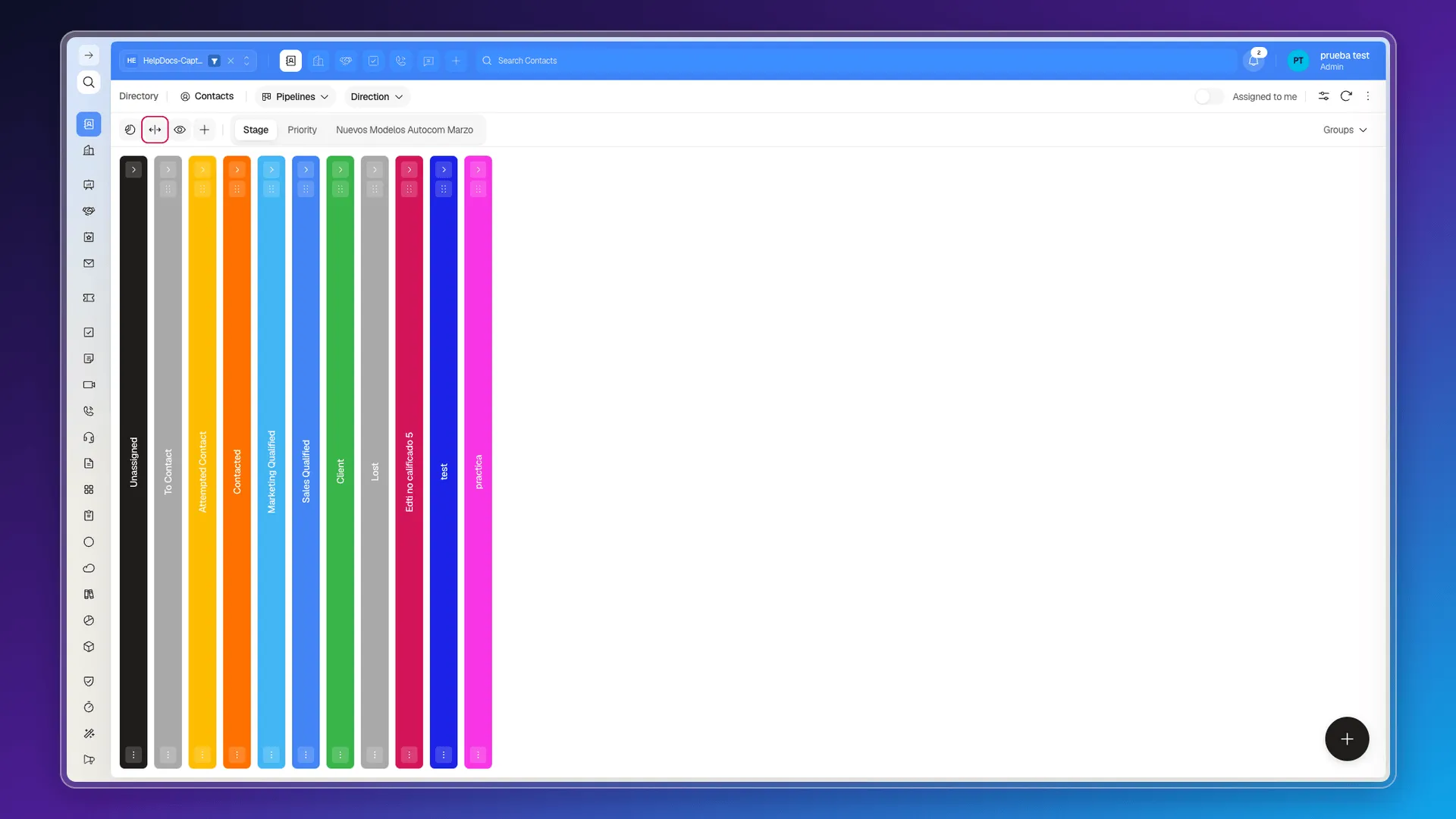This screenshot has width=1456, height=819.
Task: Open the Groups dropdown
Action: 1345,130
